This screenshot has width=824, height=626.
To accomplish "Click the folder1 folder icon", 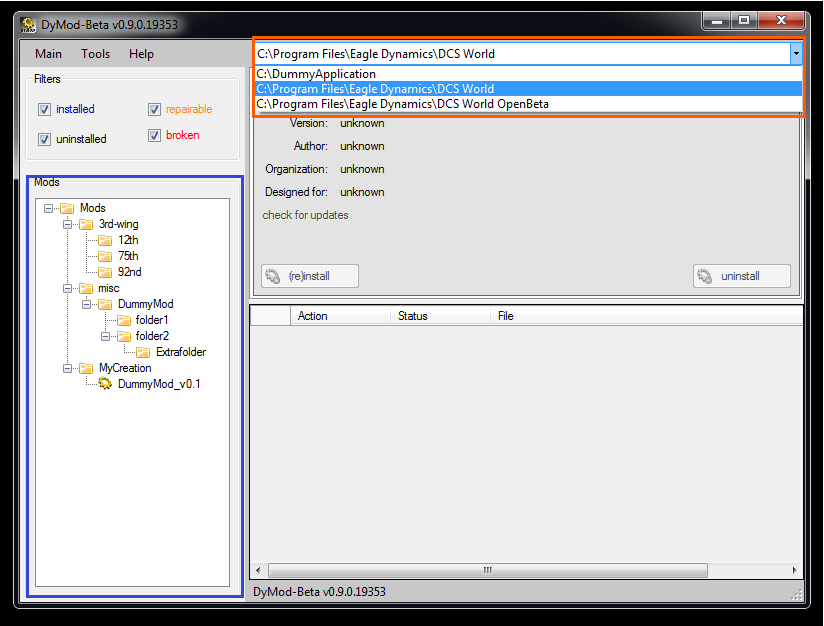I will 125,320.
